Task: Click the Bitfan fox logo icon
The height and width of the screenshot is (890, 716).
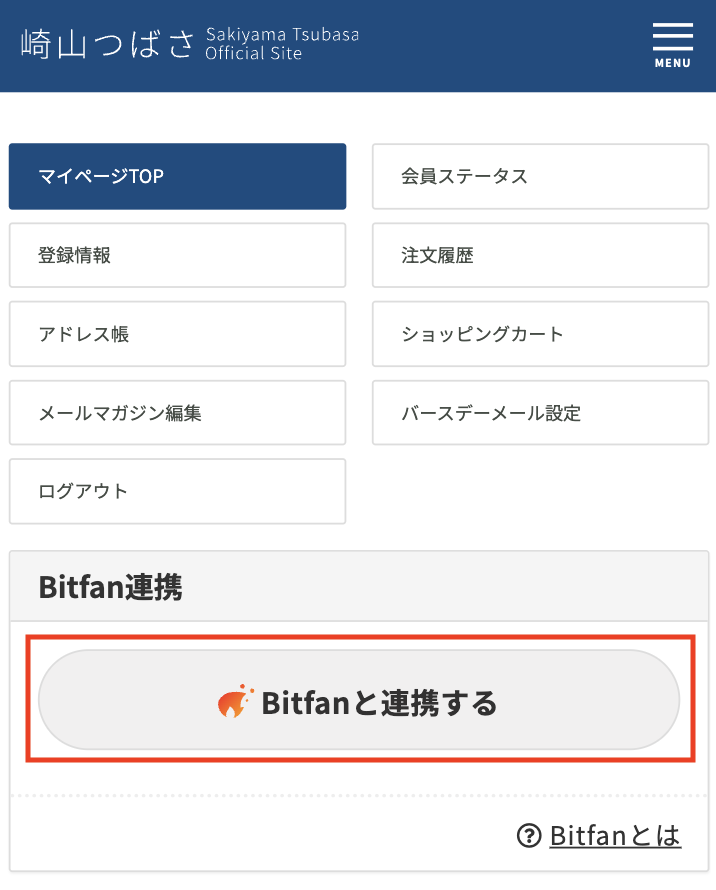Action: coord(237,702)
